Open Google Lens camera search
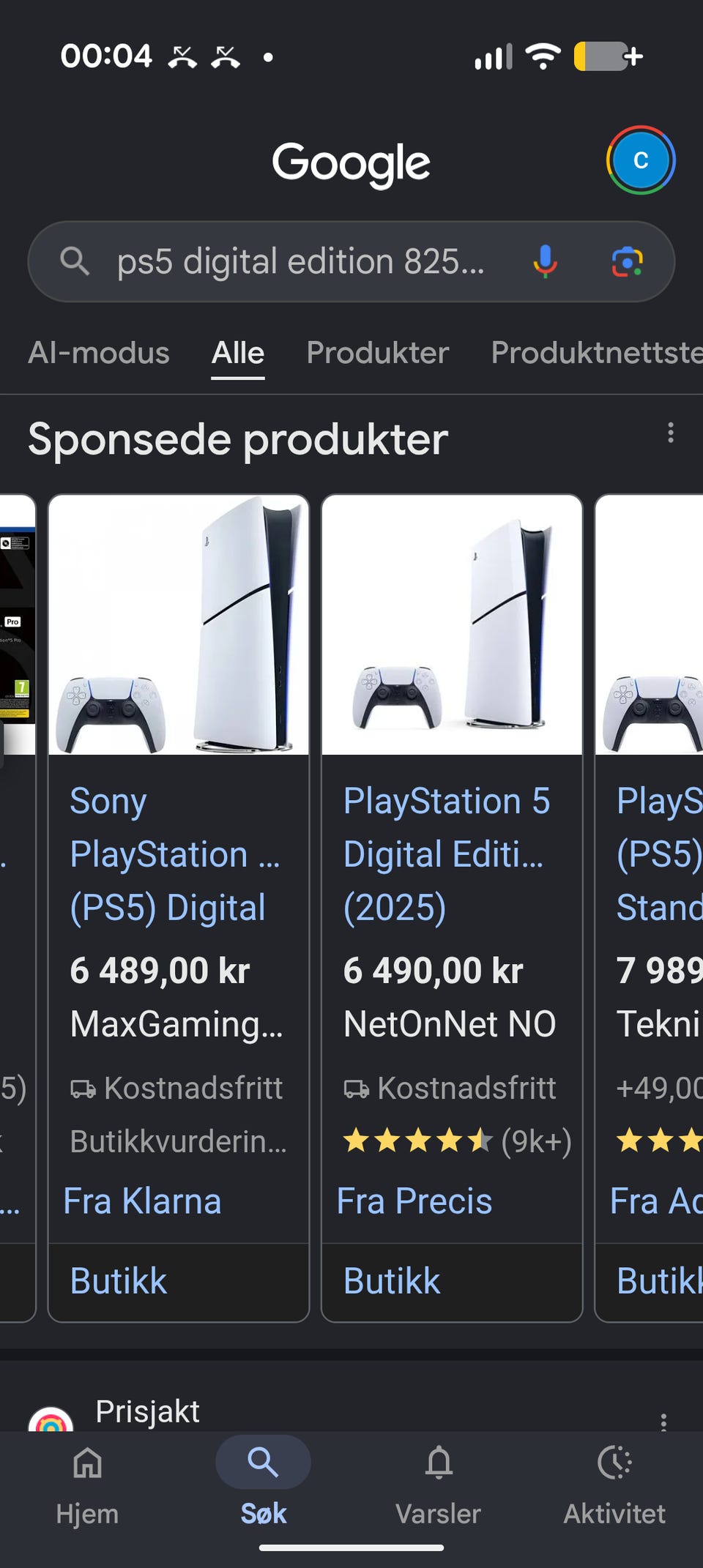Viewport: 703px width, 1568px height. pyautogui.click(x=628, y=261)
